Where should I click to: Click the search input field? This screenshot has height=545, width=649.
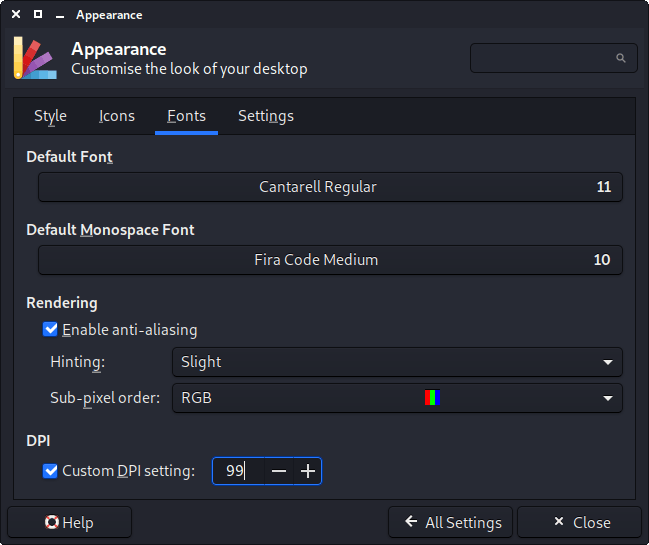[545, 58]
